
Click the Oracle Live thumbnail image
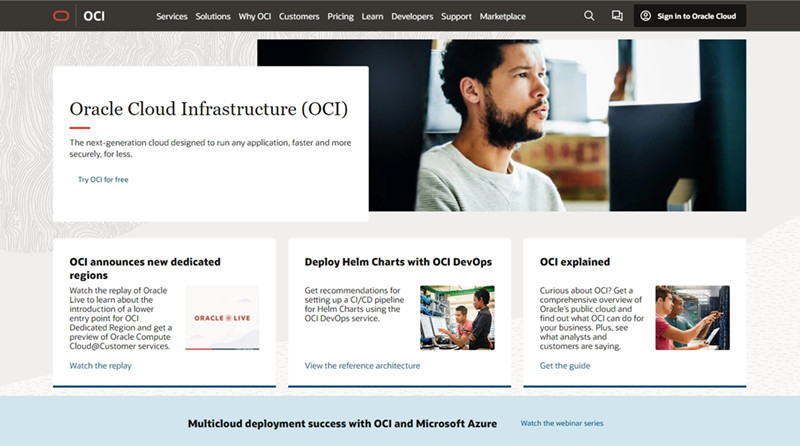pyautogui.click(x=222, y=317)
